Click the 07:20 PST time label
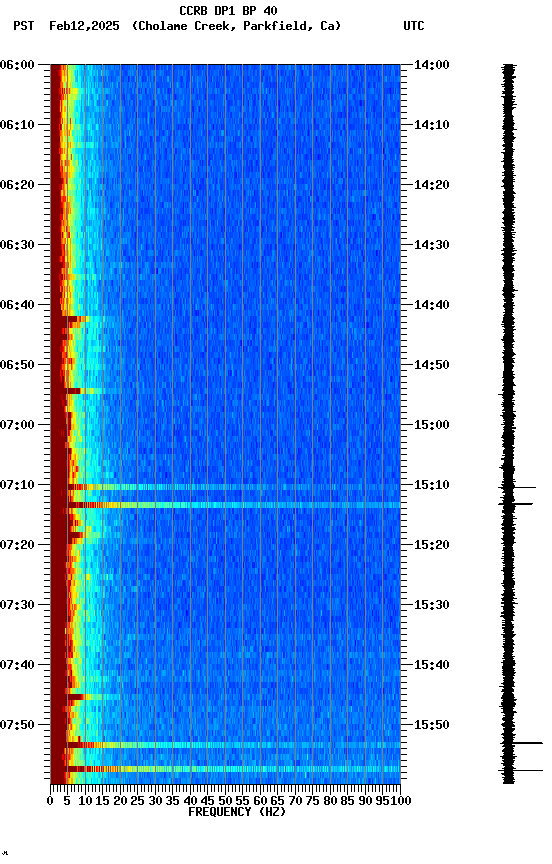The image size is (552, 864). point(17,546)
